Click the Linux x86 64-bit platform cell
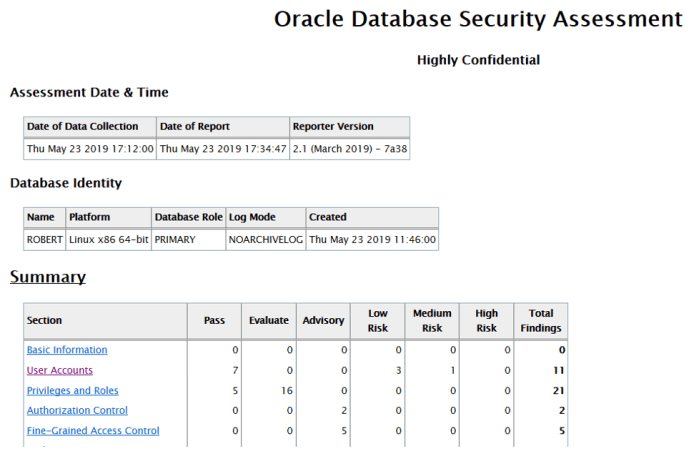Viewport: 699px width, 454px height. tap(108, 239)
